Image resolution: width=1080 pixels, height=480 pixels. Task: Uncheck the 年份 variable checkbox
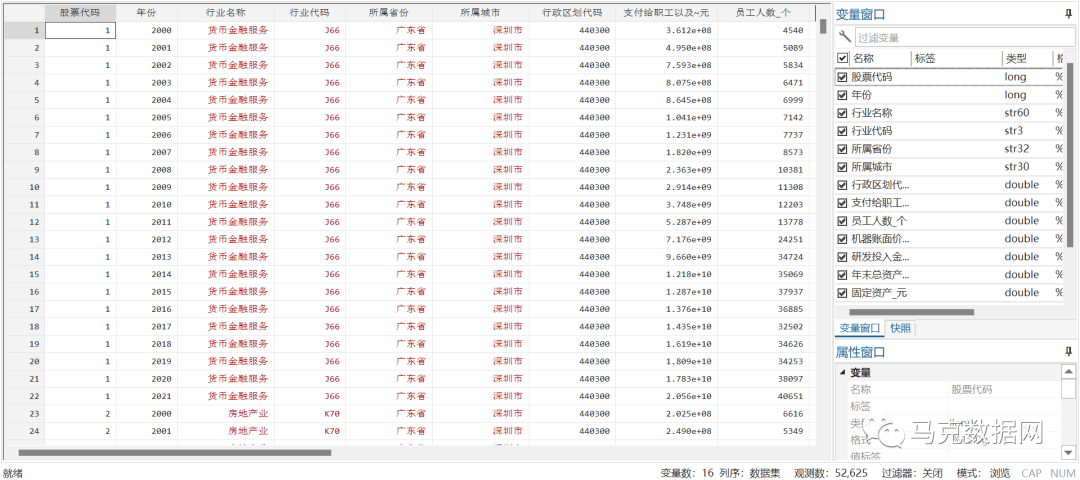coord(842,95)
